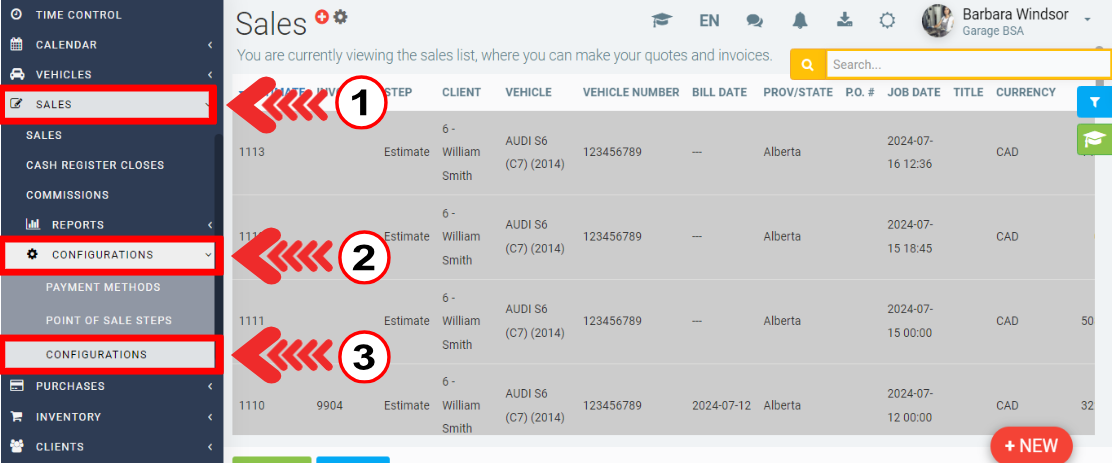Screen dimensions: 1112x463
Task: Open Point of Sale Steps menu item
Action: (108, 320)
